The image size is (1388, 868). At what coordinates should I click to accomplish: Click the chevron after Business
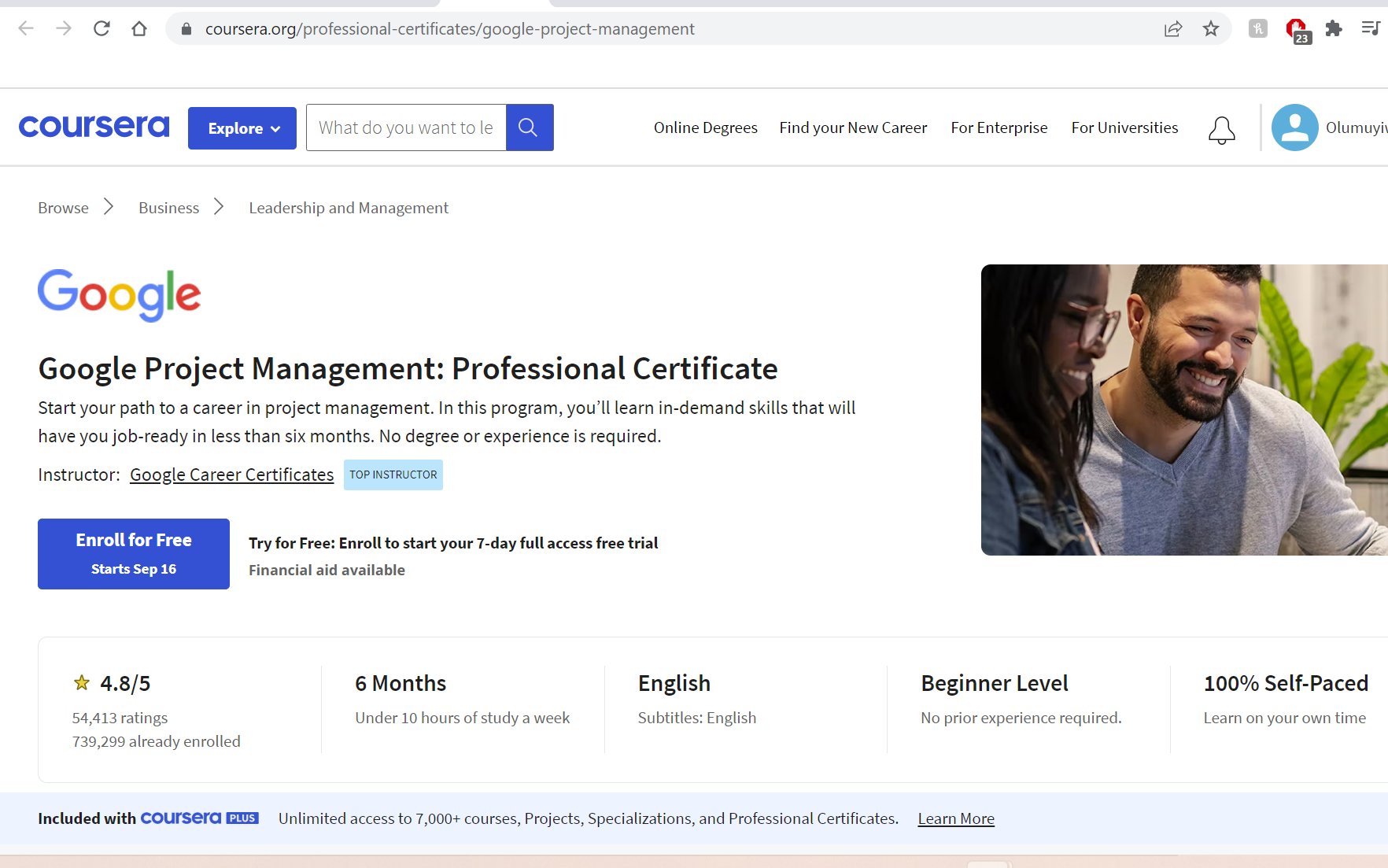tap(219, 207)
